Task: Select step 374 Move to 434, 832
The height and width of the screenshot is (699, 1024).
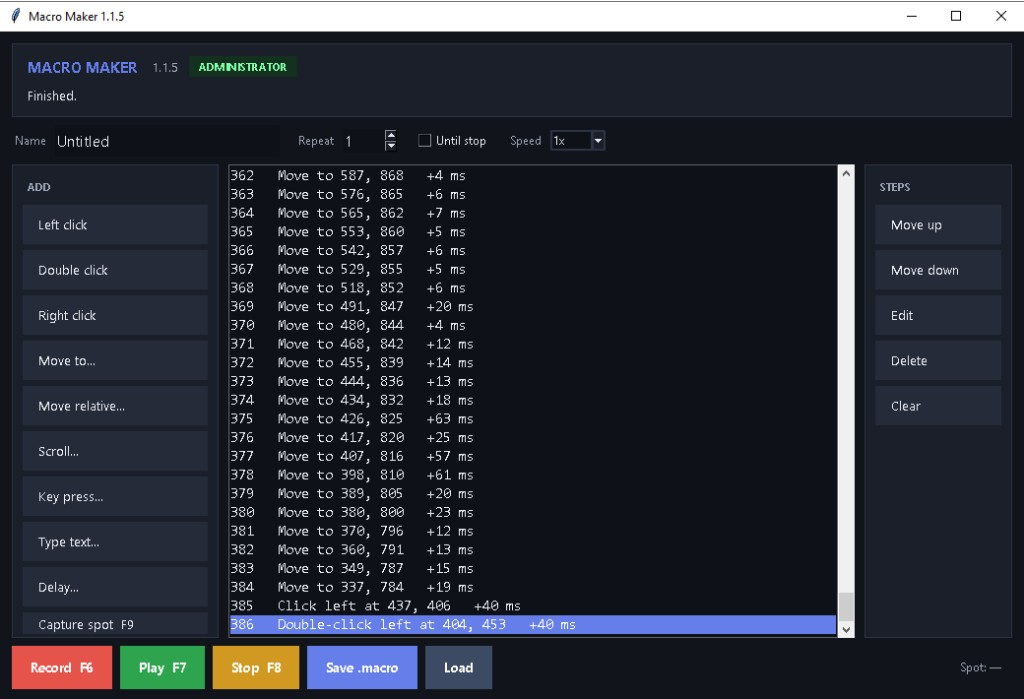Action: pos(533,400)
